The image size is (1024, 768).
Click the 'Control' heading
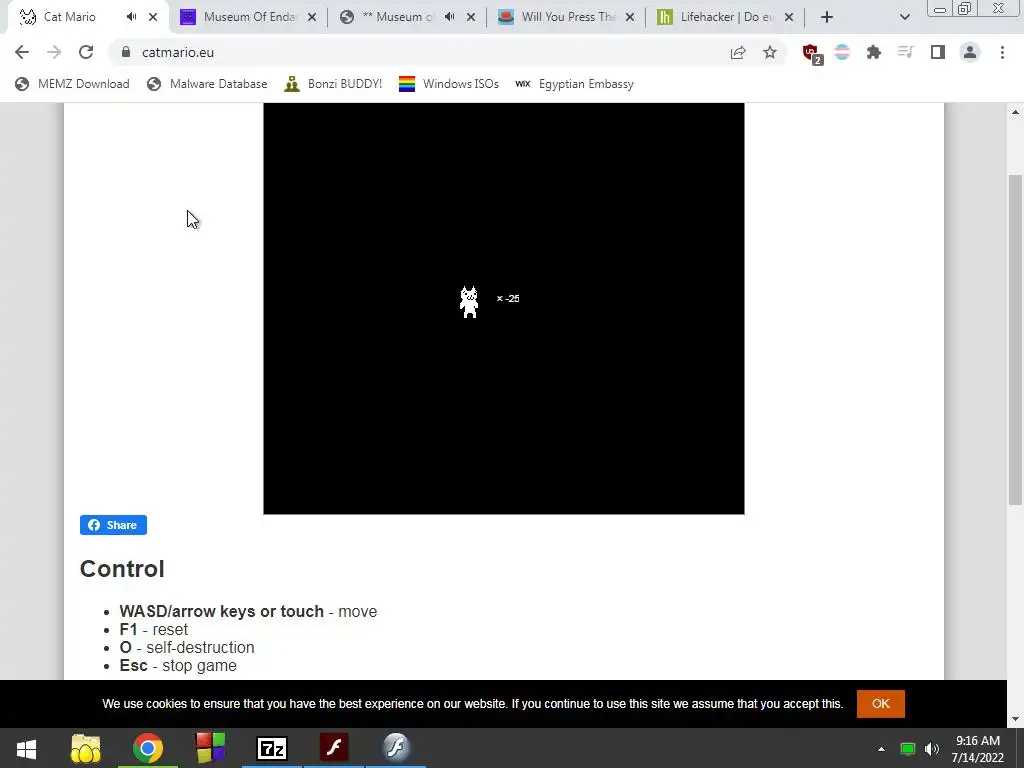click(122, 569)
